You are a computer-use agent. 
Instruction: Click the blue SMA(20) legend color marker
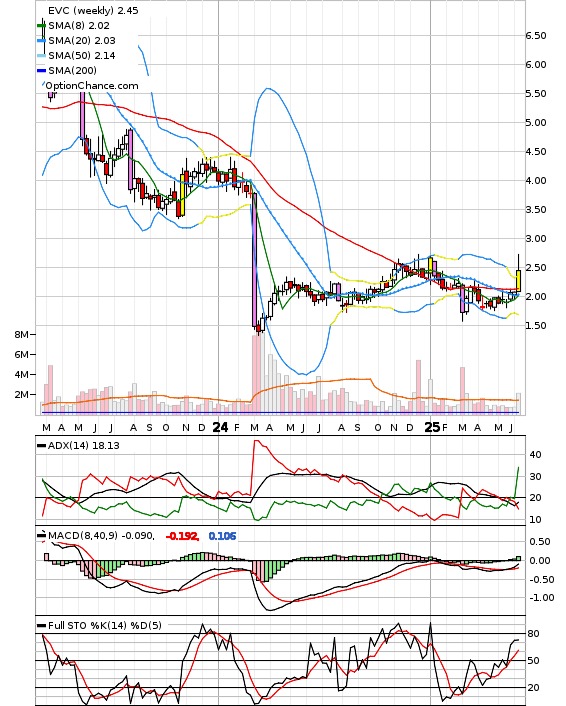(41, 41)
